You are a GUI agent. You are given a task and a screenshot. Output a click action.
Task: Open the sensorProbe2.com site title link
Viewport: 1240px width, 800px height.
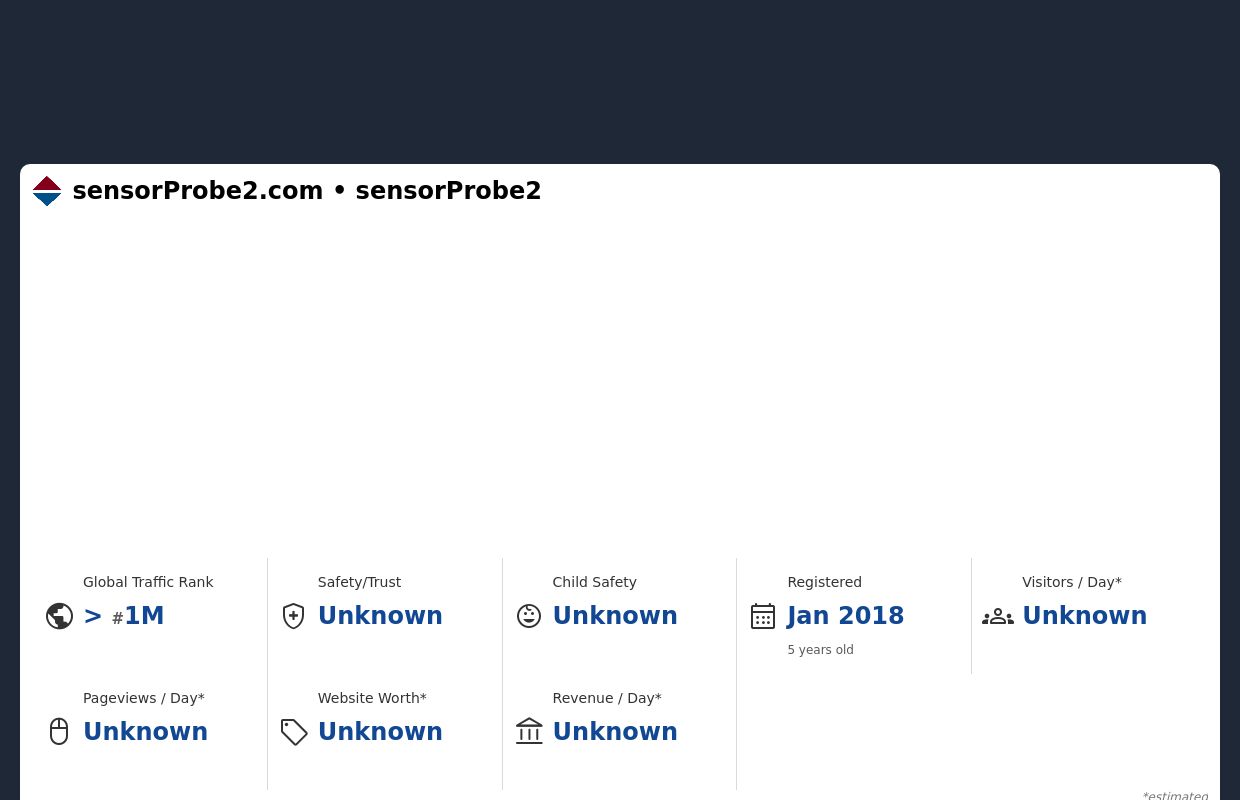click(x=198, y=191)
